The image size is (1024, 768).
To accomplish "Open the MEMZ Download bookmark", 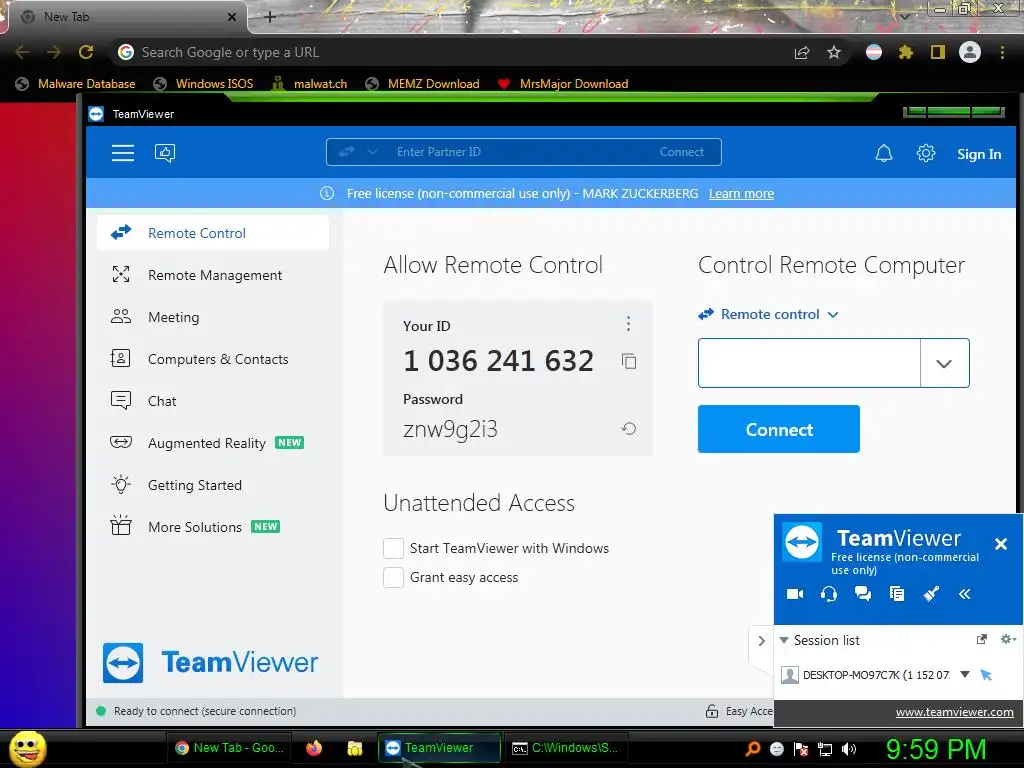I will pos(423,84).
